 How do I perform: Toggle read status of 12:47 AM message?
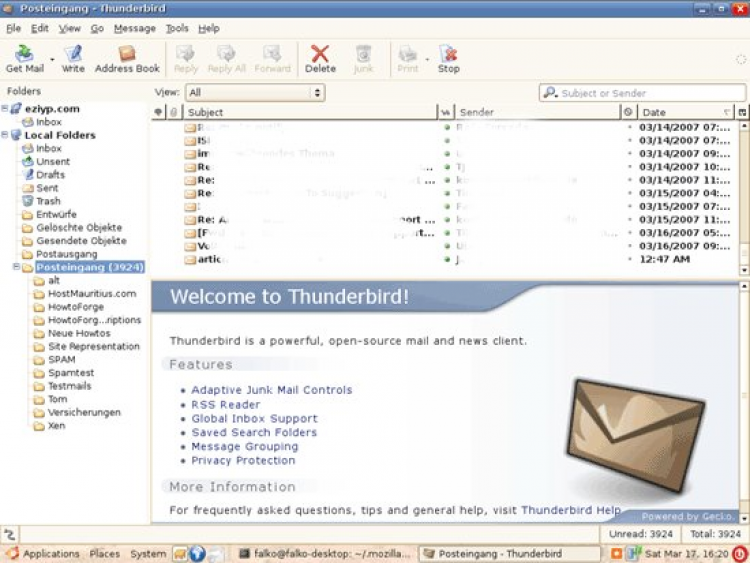point(447,259)
